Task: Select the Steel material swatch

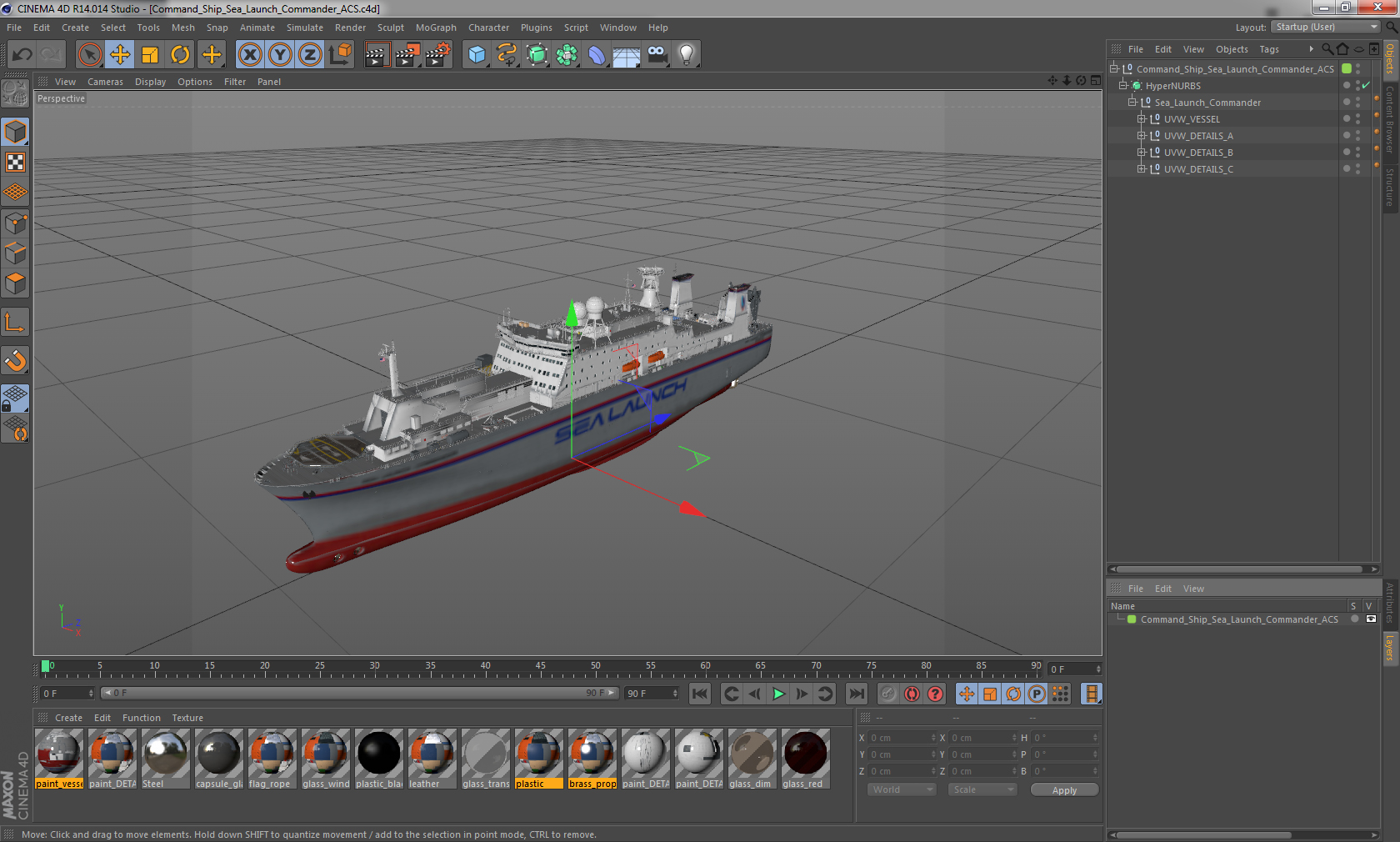Action: point(166,759)
